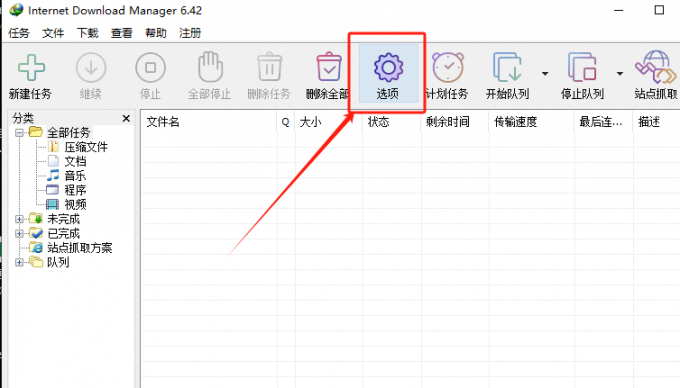Image resolution: width=680 pixels, height=388 pixels.
Task: Click the 继续 resume download icon
Action: click(91, 68)
